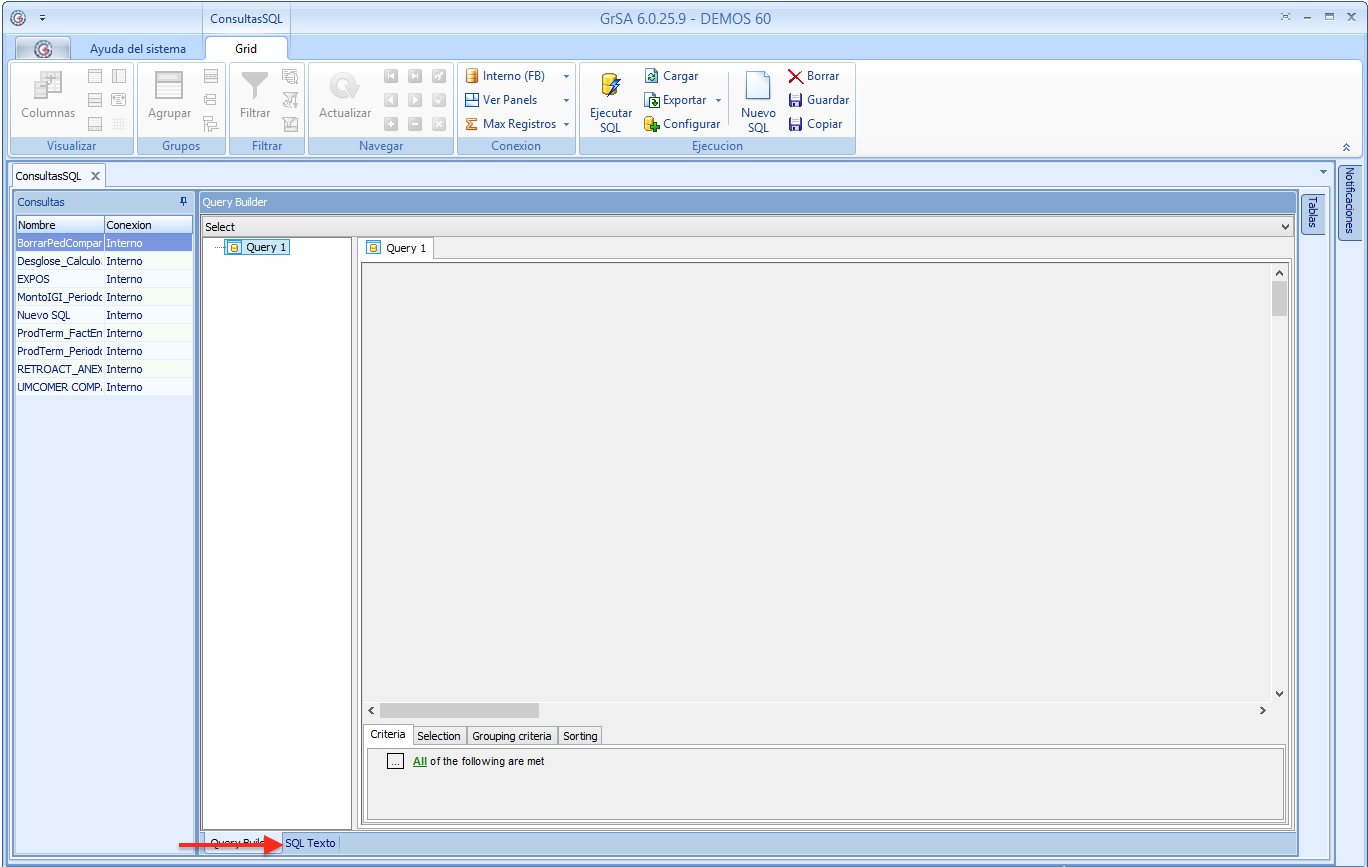Click the GrSA application logo tab

click(x=43, y=48)
